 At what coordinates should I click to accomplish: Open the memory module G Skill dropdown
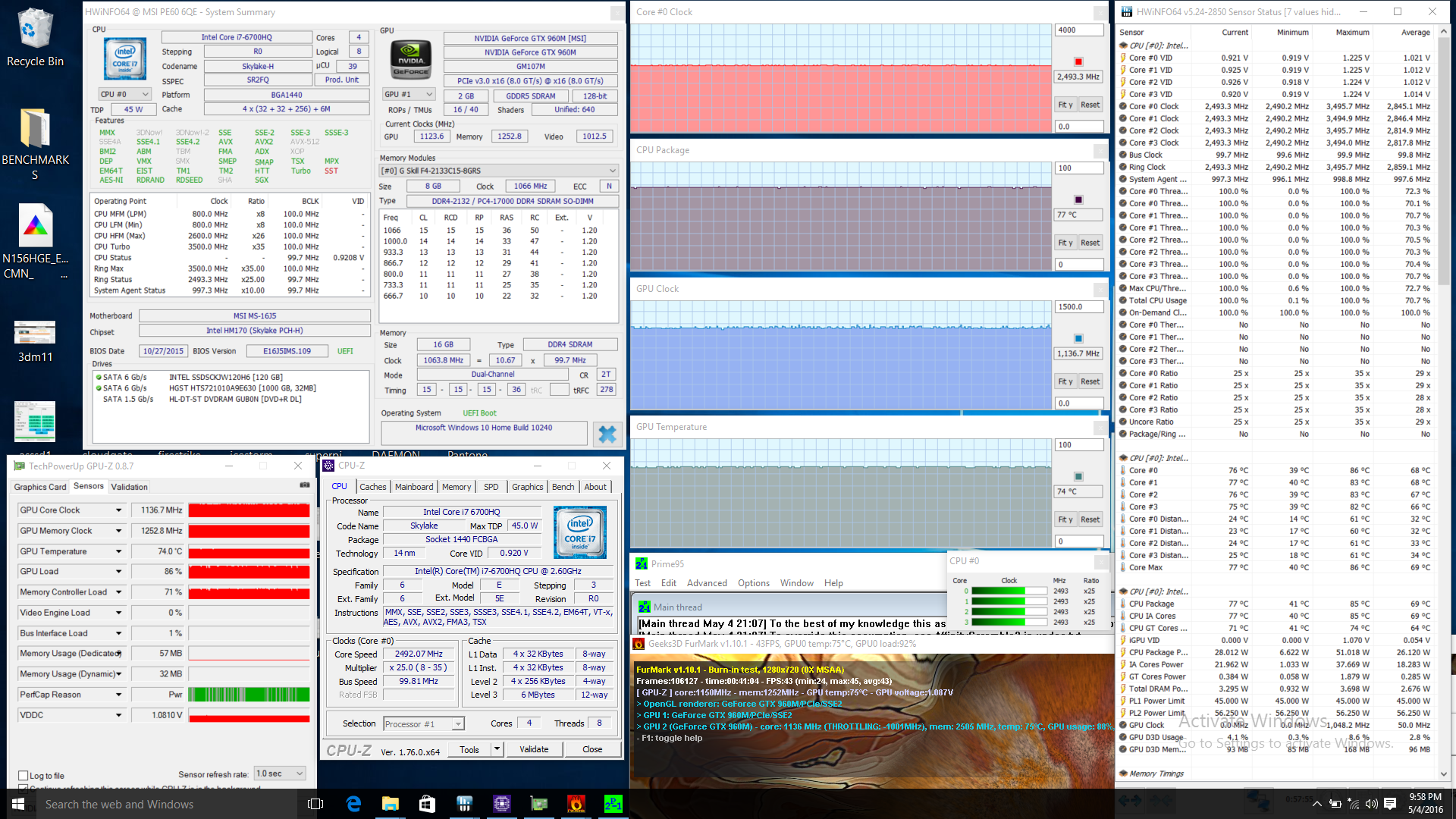click(x=498, y=171)
